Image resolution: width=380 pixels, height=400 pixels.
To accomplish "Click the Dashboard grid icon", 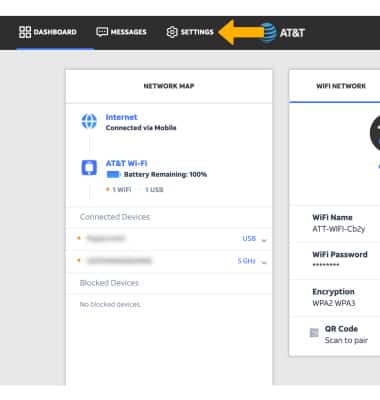I will [x=25, y=32].
